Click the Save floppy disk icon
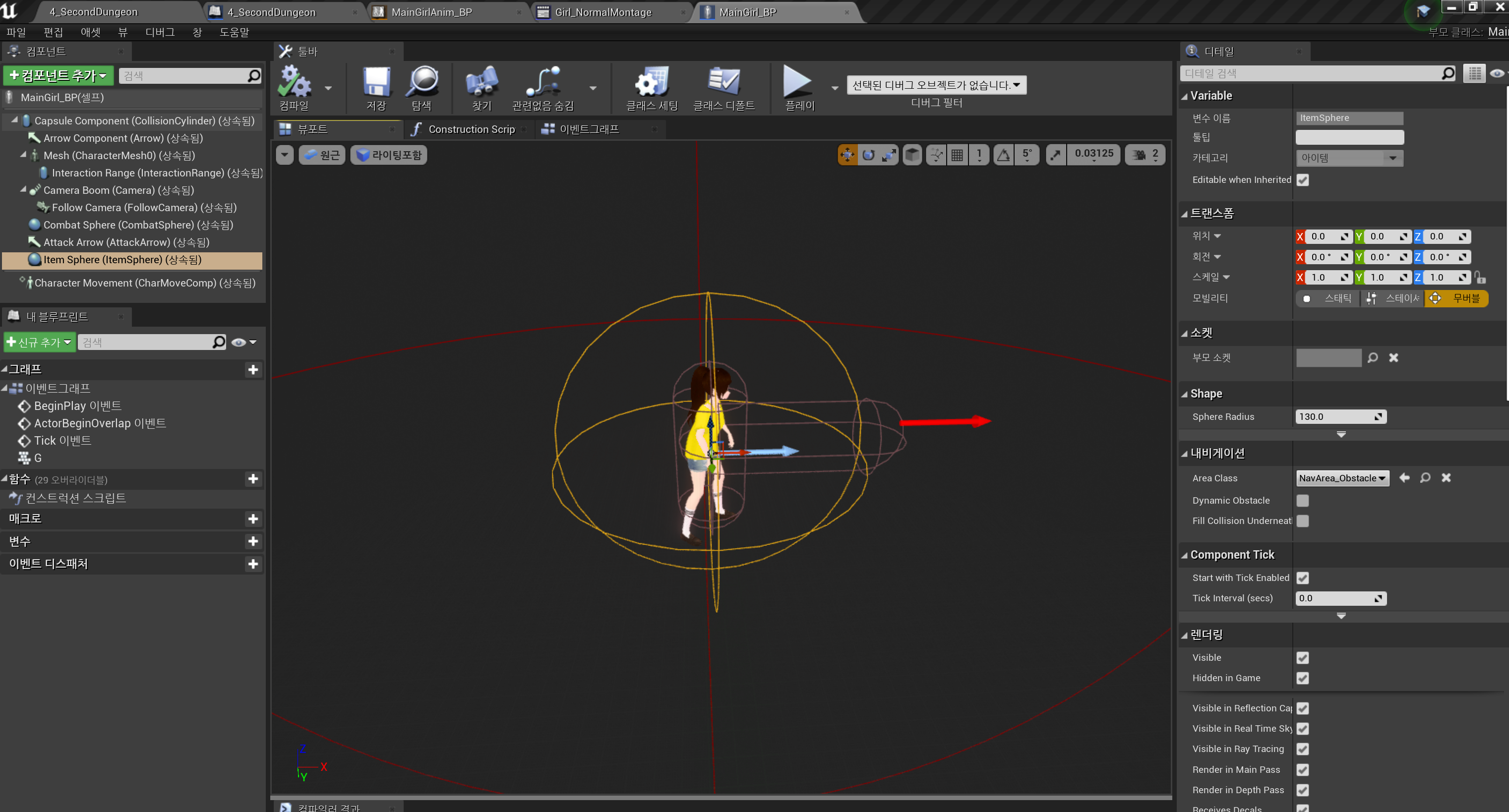Image resolution: width=1509 pixels, height=812 pixels. (376, 82)
